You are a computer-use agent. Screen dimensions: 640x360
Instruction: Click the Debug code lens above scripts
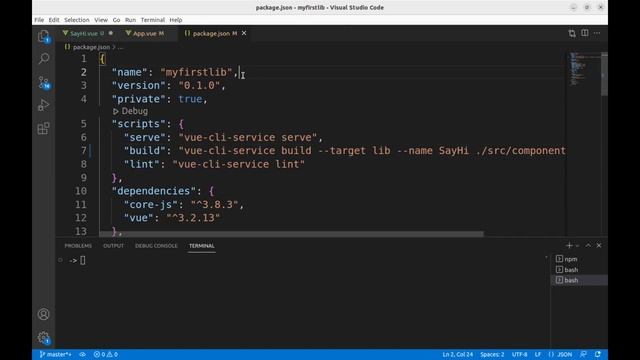tap(134, 111)
